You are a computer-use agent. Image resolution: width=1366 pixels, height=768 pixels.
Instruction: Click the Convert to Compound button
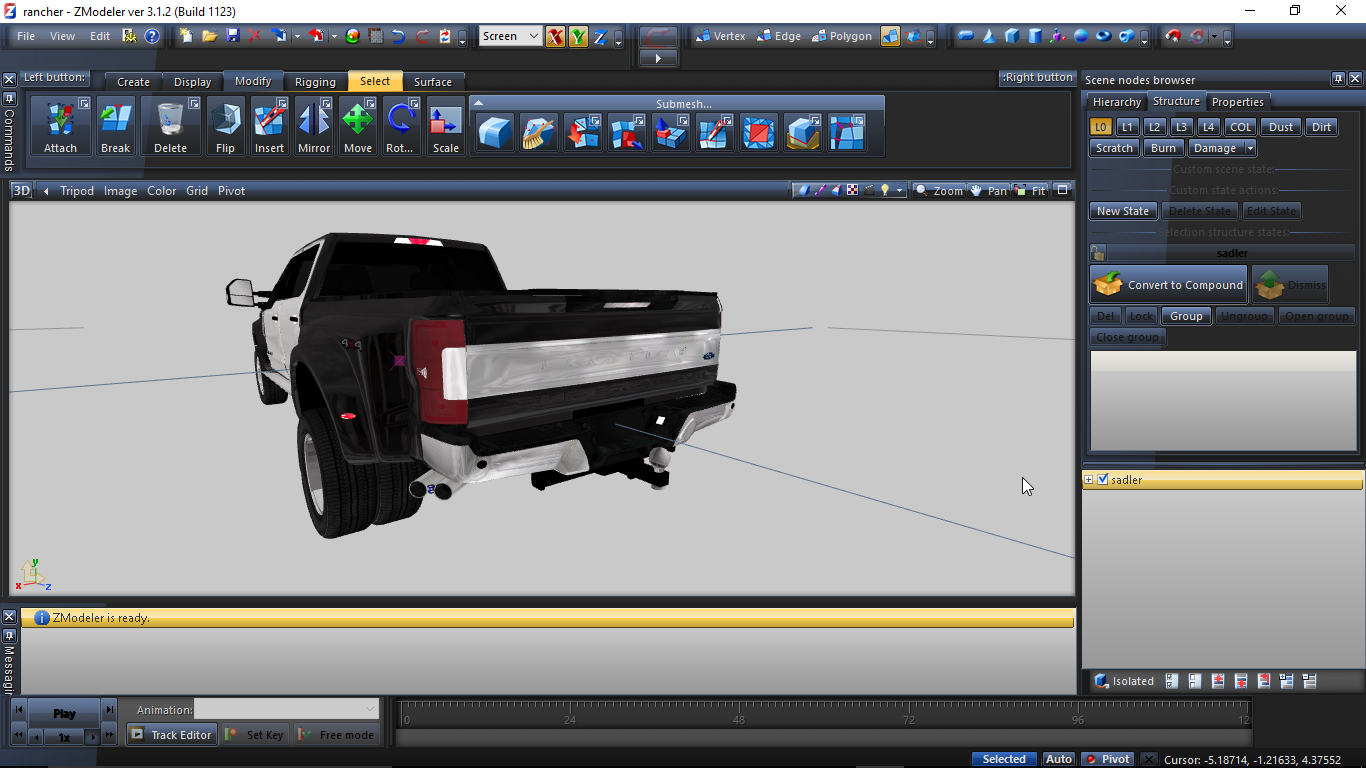click(x=1168, y=285)
